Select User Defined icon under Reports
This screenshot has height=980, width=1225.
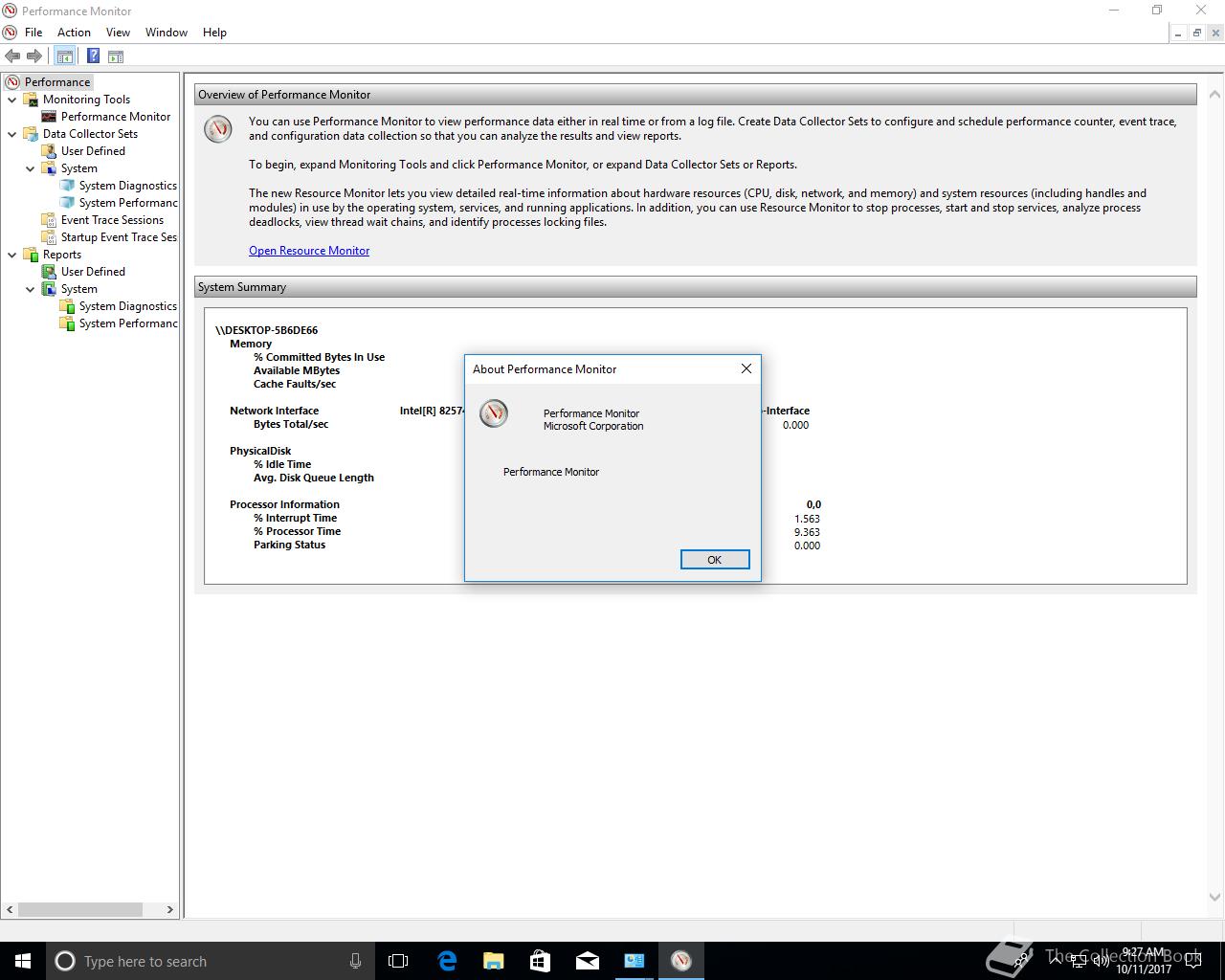tap(49, 272)
